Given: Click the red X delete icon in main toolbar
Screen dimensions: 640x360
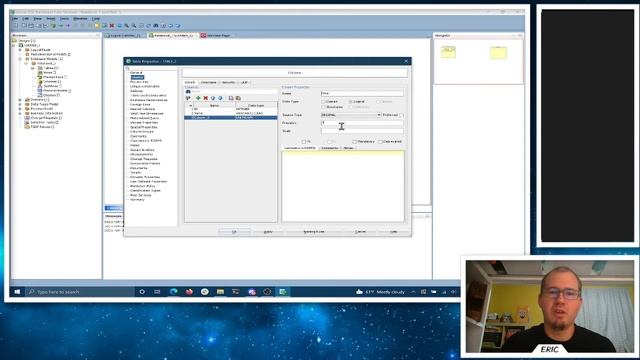Looking at the screenshot, I should (112, 26).
